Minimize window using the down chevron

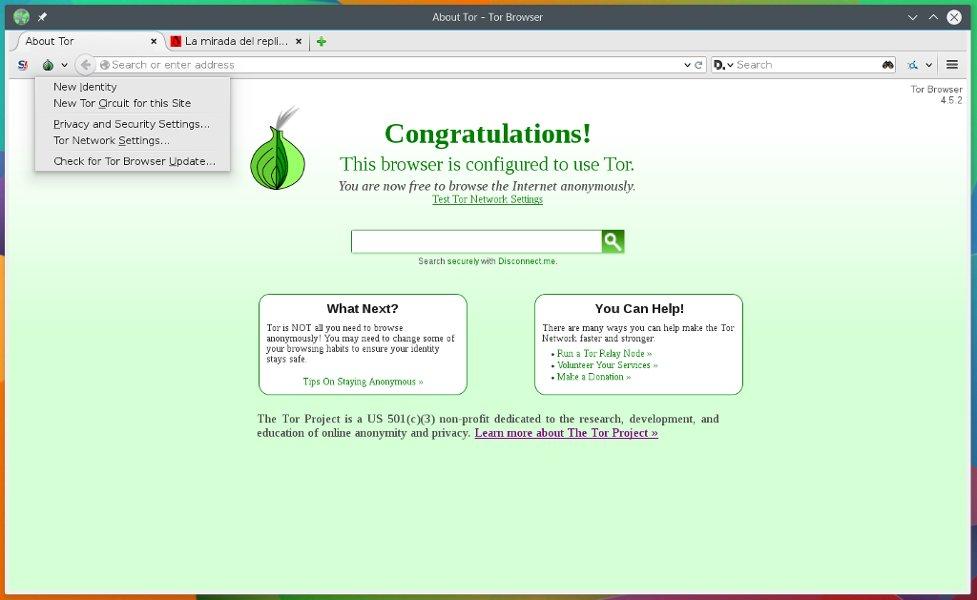pos(913,17)
